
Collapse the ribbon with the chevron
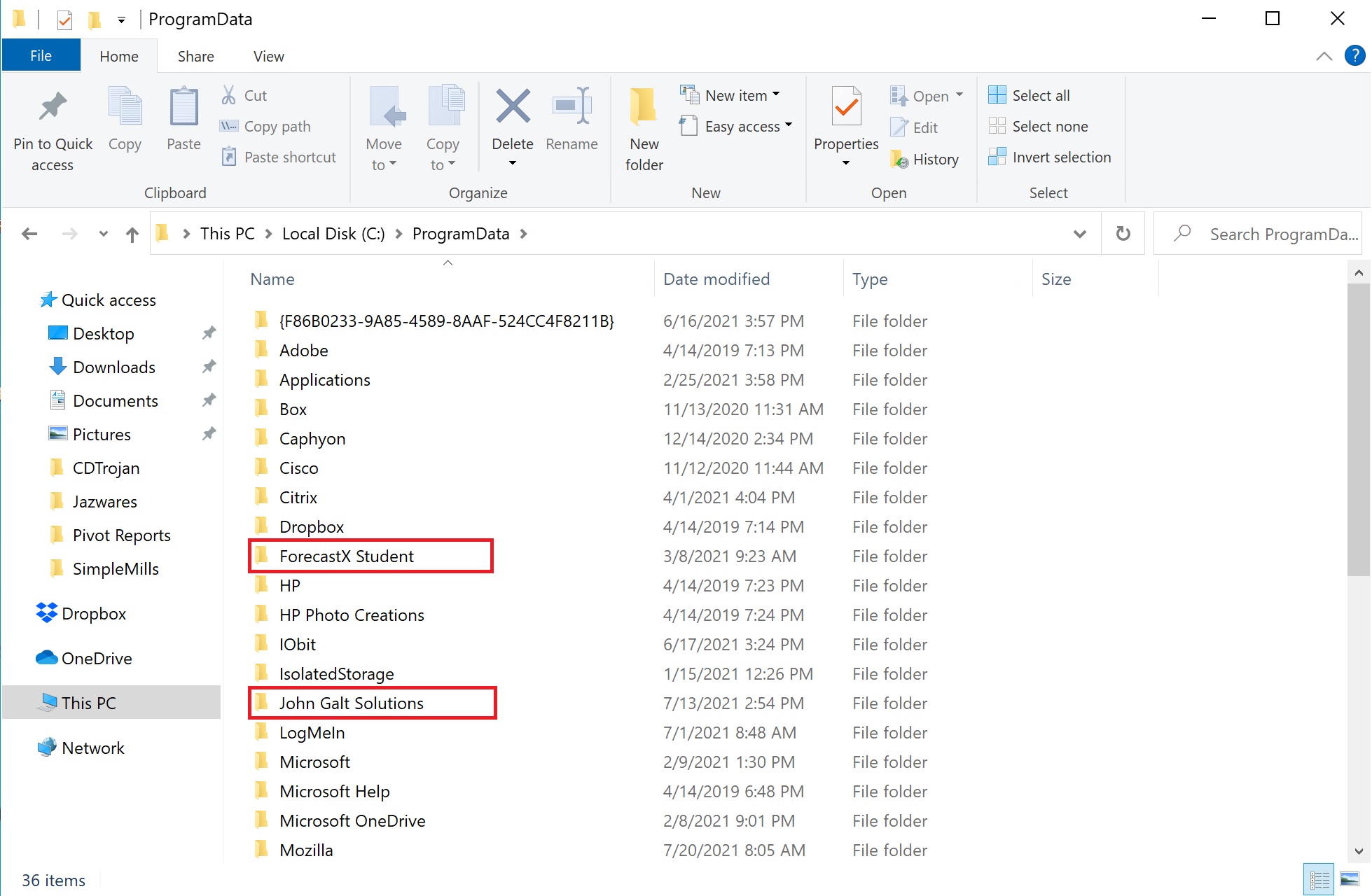(1324, 55)
